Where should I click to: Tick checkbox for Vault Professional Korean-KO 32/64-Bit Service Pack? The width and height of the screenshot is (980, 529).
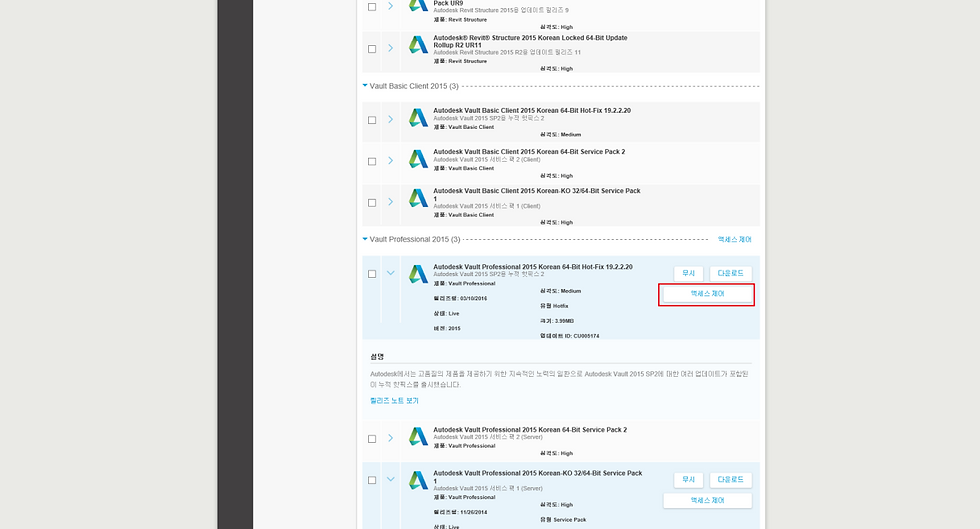(x=372, y=480)
